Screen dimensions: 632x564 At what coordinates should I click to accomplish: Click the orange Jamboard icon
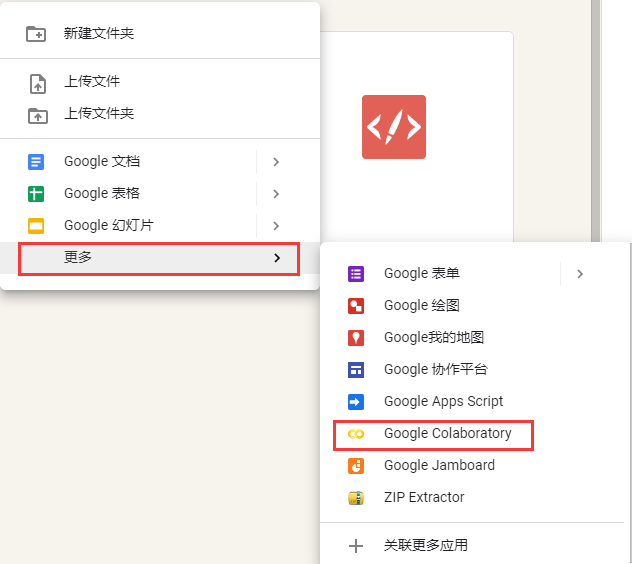pyautogui.click(x=356, y=466)
